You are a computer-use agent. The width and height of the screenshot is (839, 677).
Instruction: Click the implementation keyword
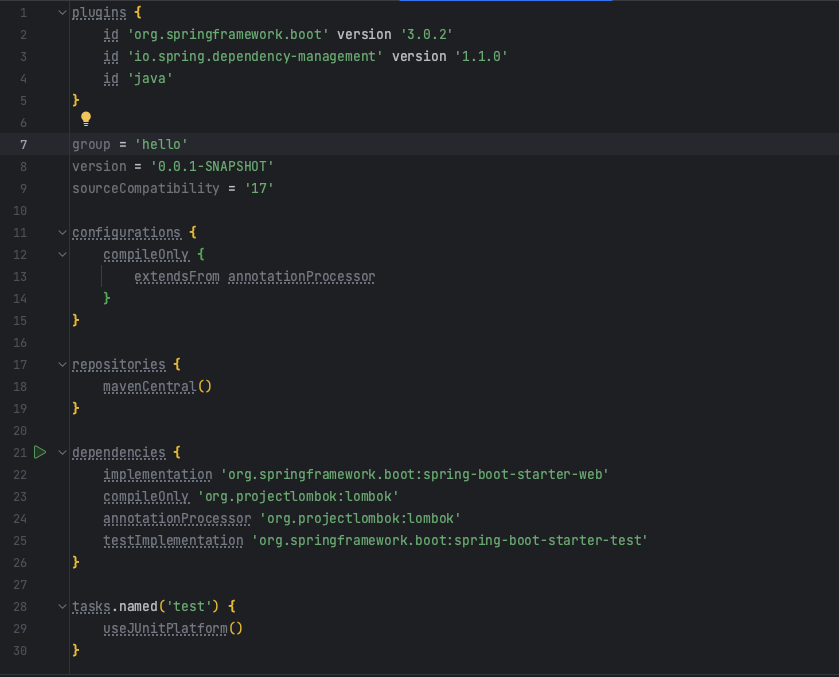pyautogui.click(x=158, y=474)
